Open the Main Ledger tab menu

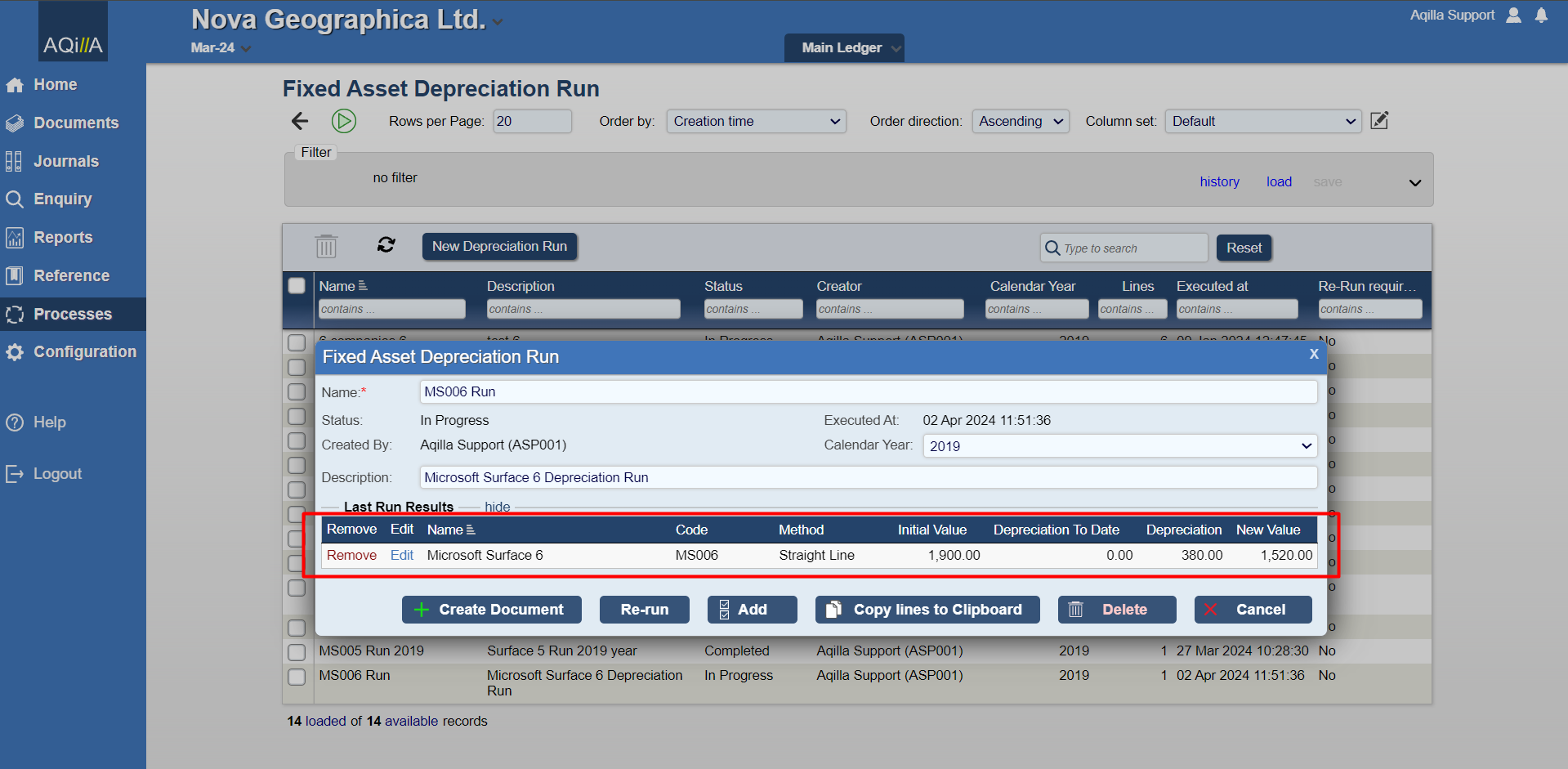(844, 47)
